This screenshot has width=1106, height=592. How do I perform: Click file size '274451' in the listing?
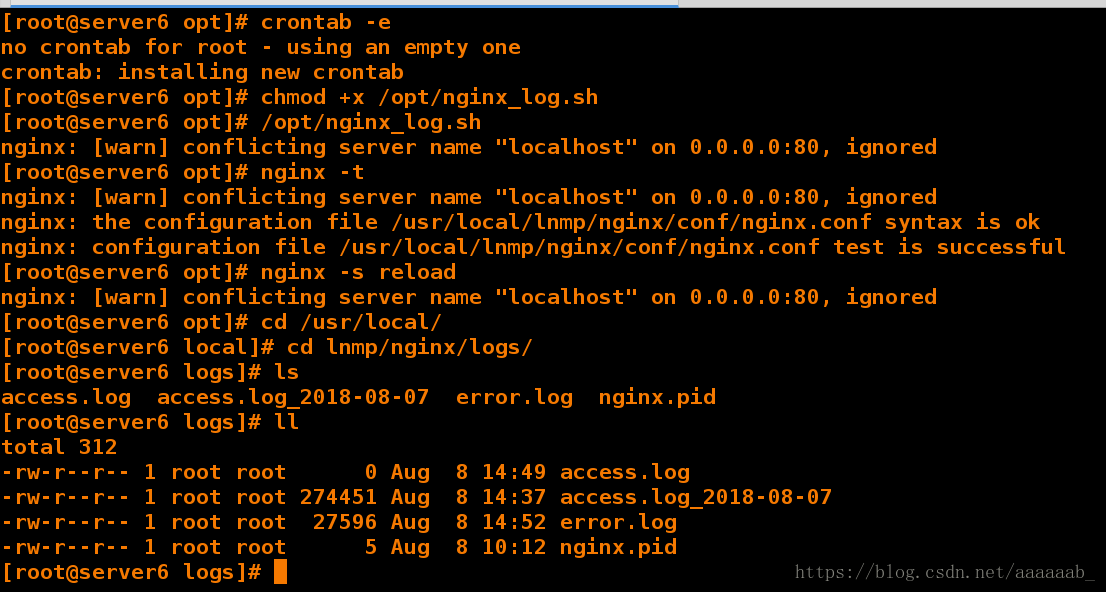pos(338,497)
